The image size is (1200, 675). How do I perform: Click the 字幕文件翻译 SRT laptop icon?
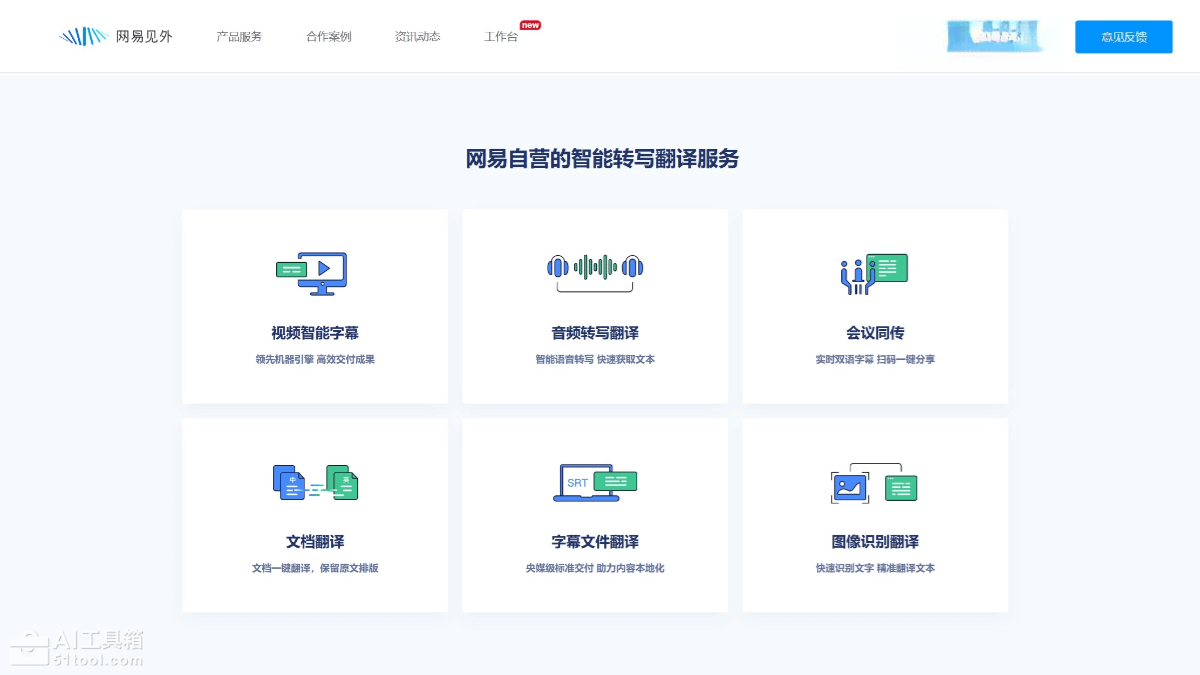(595, 482)
